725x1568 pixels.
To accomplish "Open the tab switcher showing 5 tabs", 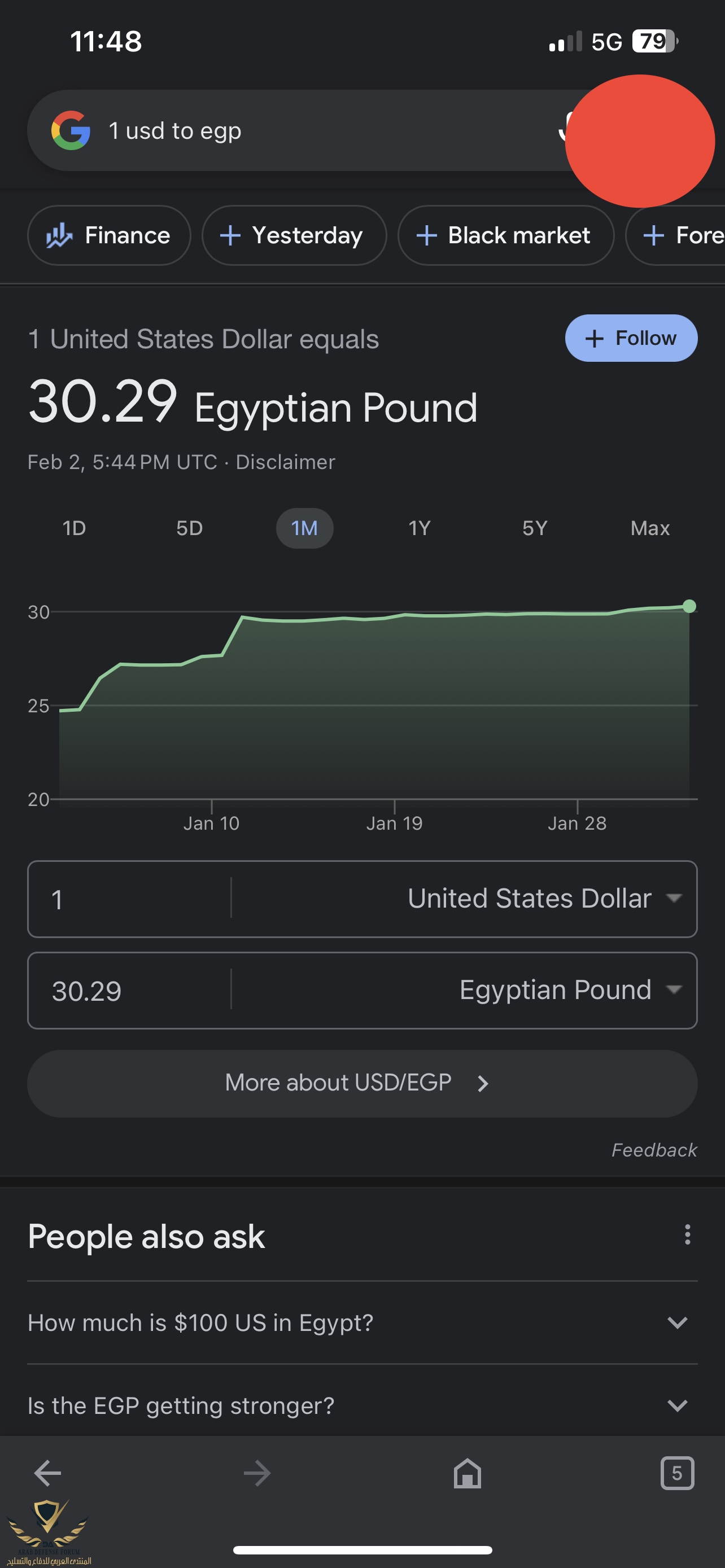I will pyautogui.click(x=677, y=1473).
